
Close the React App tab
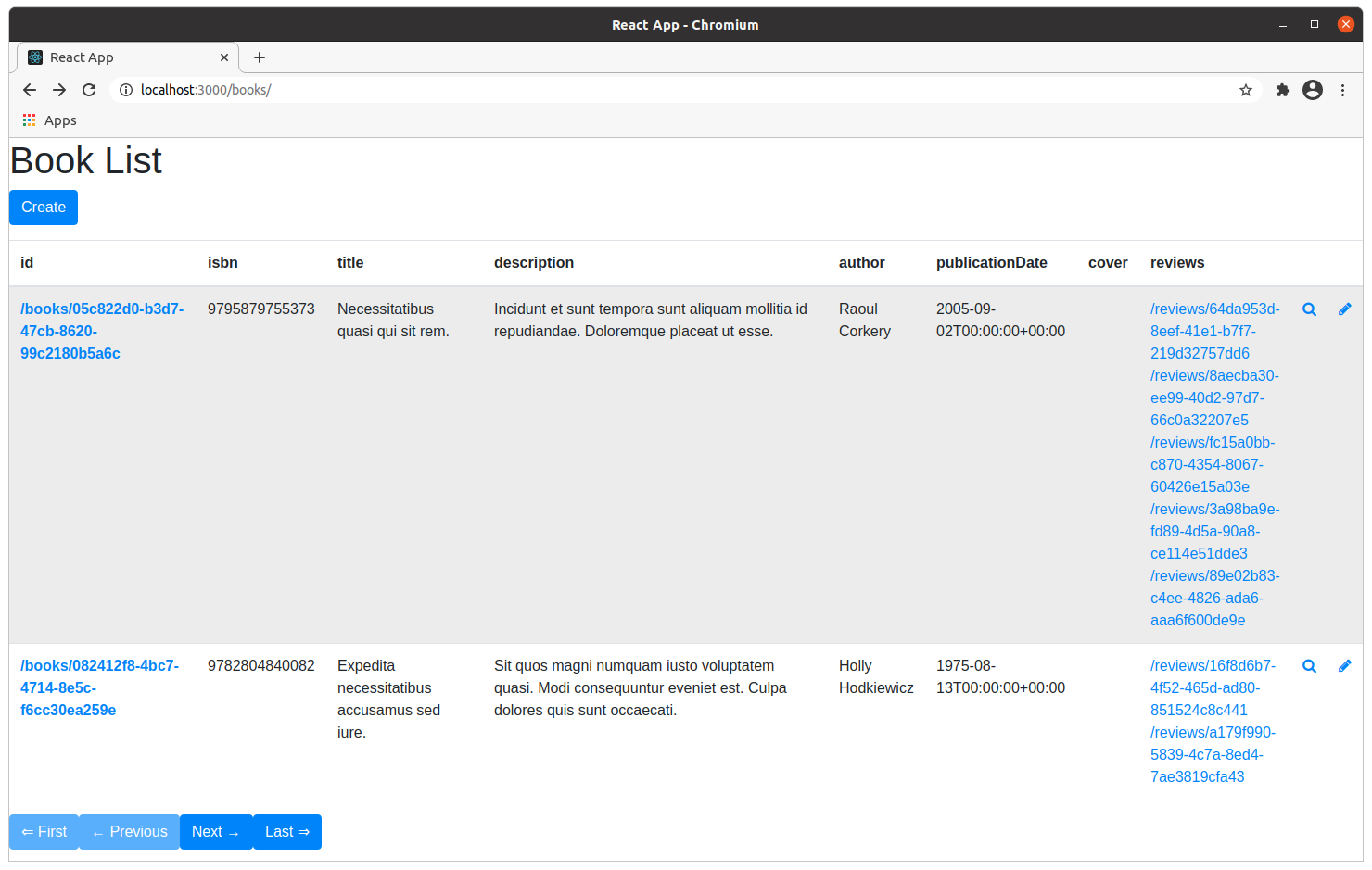(x=224, y=57)
